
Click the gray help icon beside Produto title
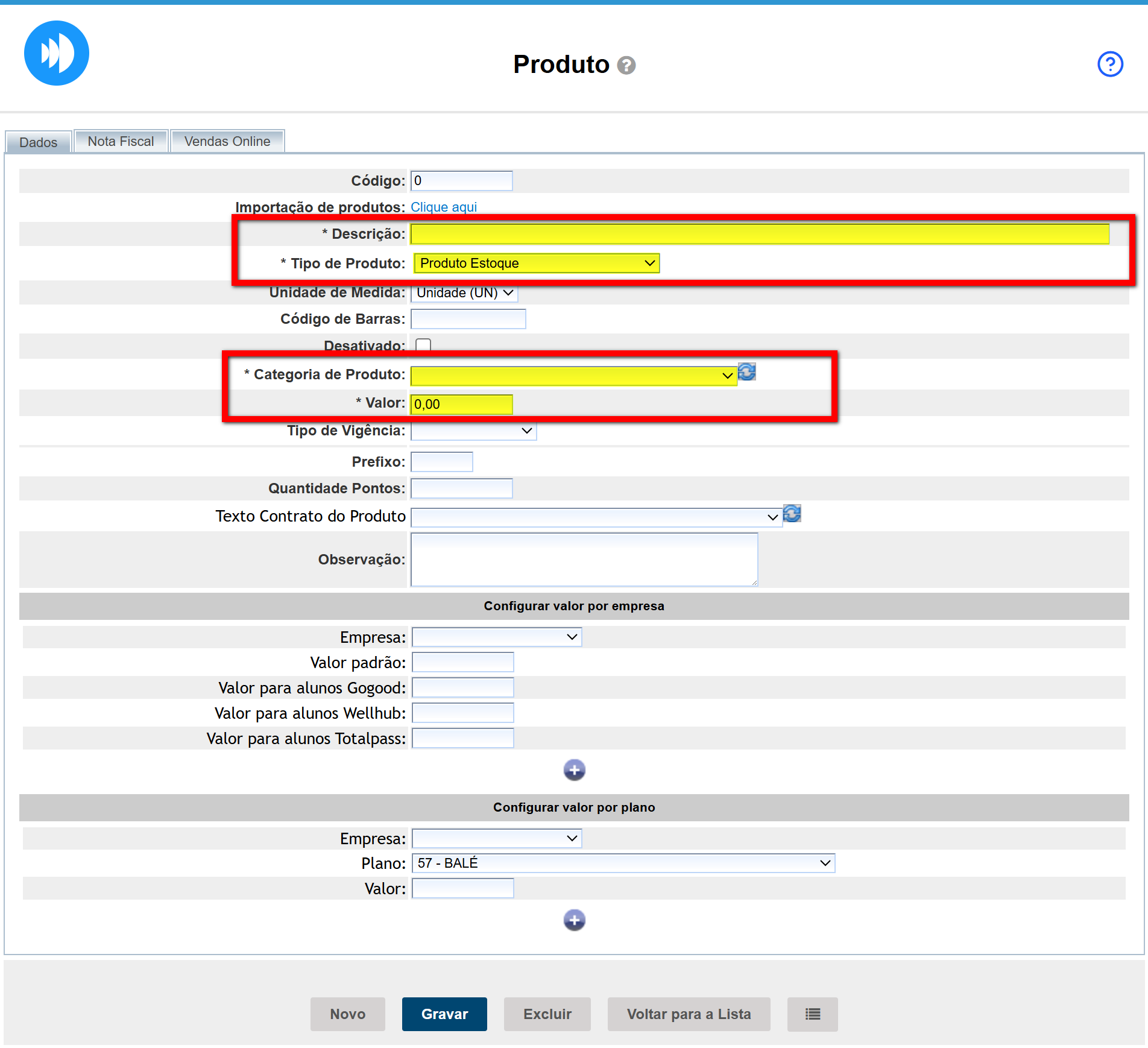pos(626,65)
